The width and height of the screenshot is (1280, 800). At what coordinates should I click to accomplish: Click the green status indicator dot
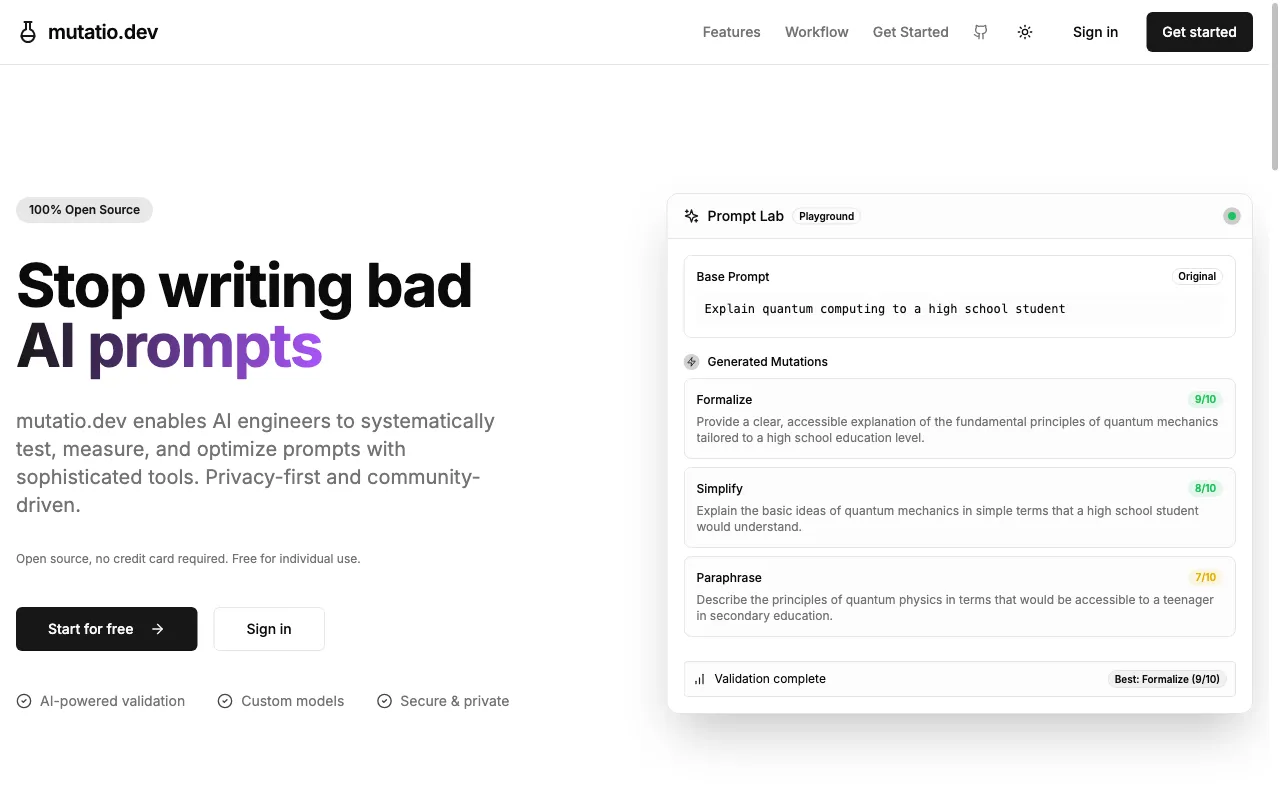point(1232,216)
